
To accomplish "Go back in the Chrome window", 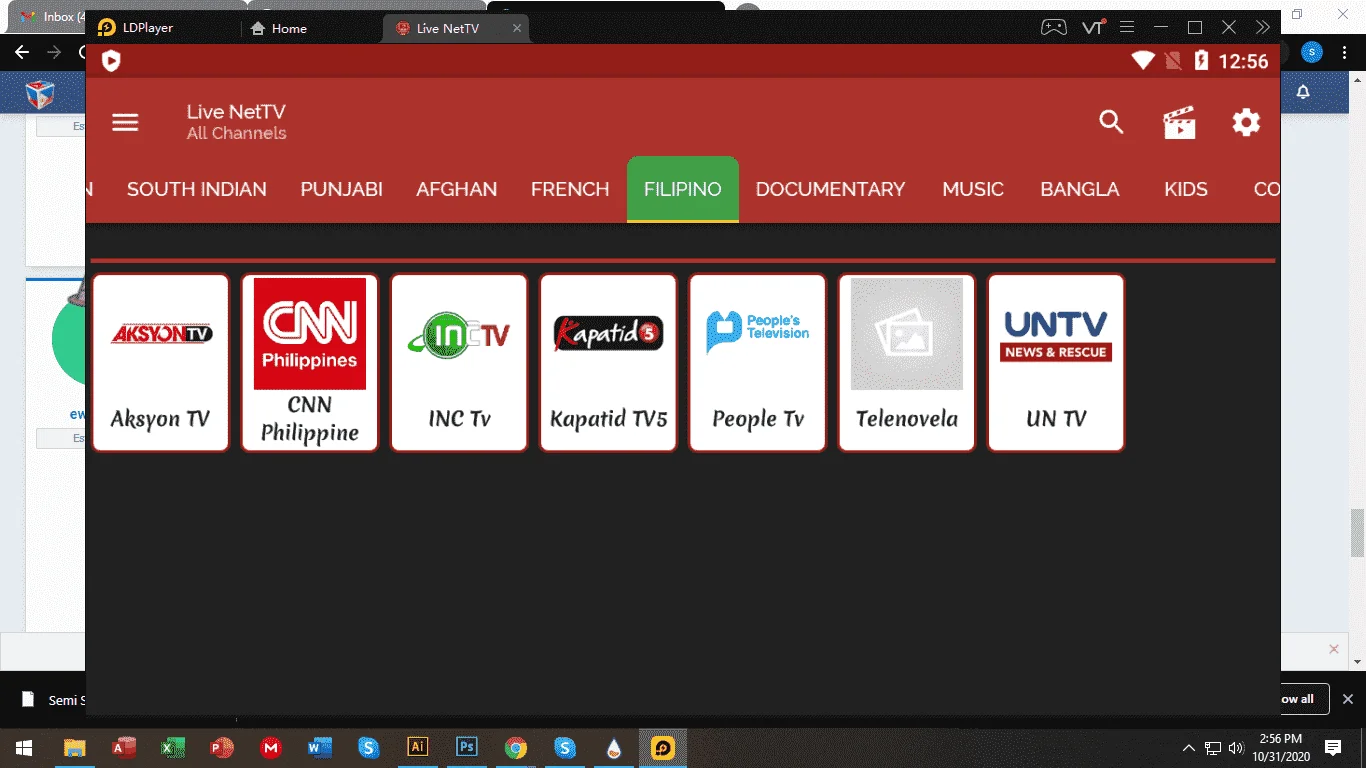I will [22, 52].
